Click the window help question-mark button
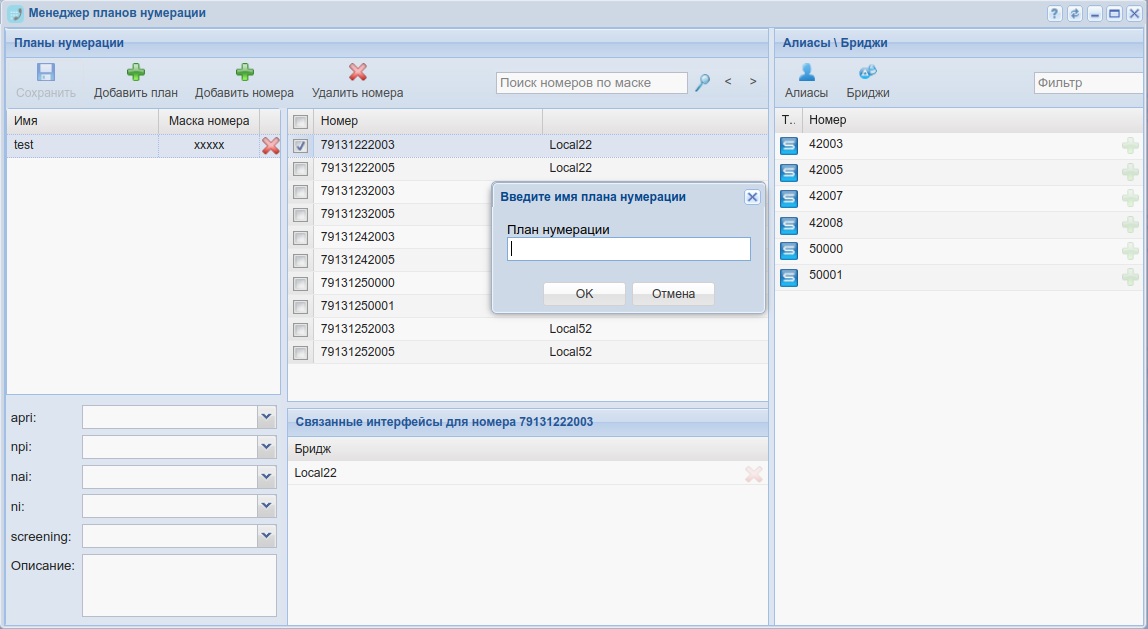 point(1054,14)
